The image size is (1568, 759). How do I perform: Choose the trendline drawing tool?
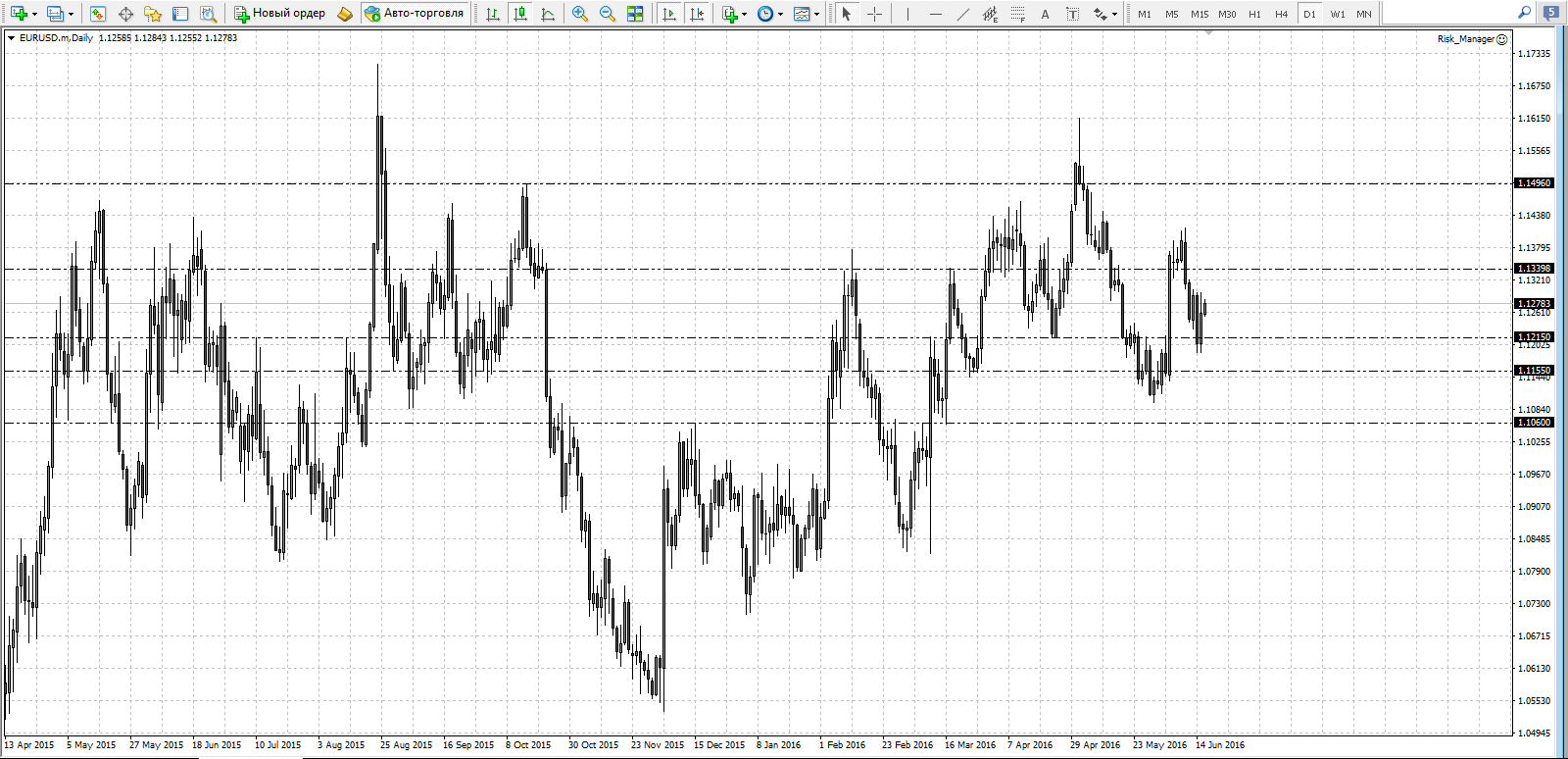pyautogui.click(x=962, y=14)
